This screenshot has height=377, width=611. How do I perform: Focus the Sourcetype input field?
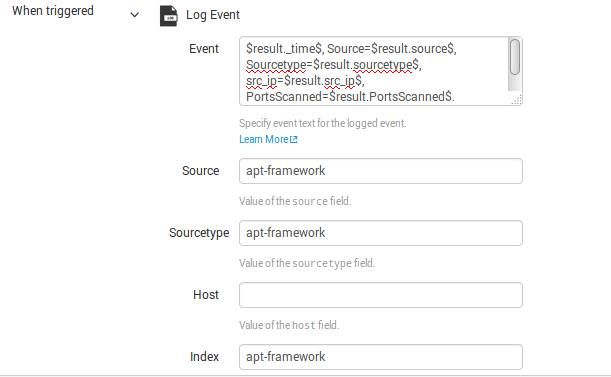click(x=381, y=233)
